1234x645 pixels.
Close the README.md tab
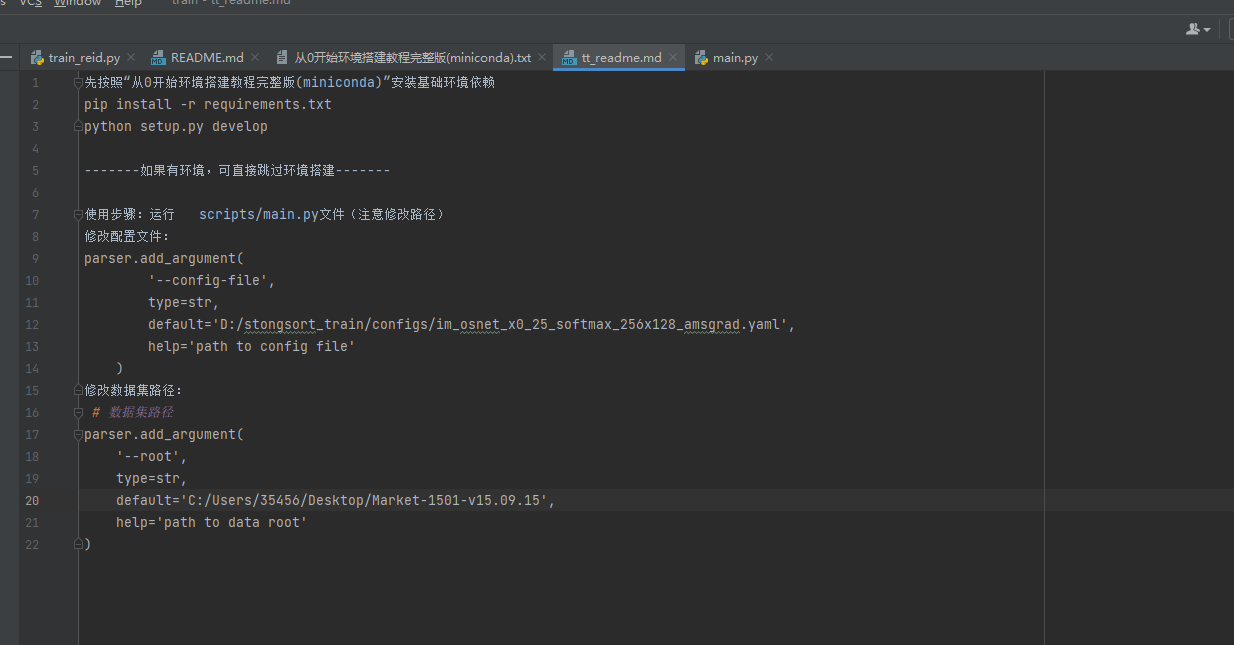pos(254,58)
